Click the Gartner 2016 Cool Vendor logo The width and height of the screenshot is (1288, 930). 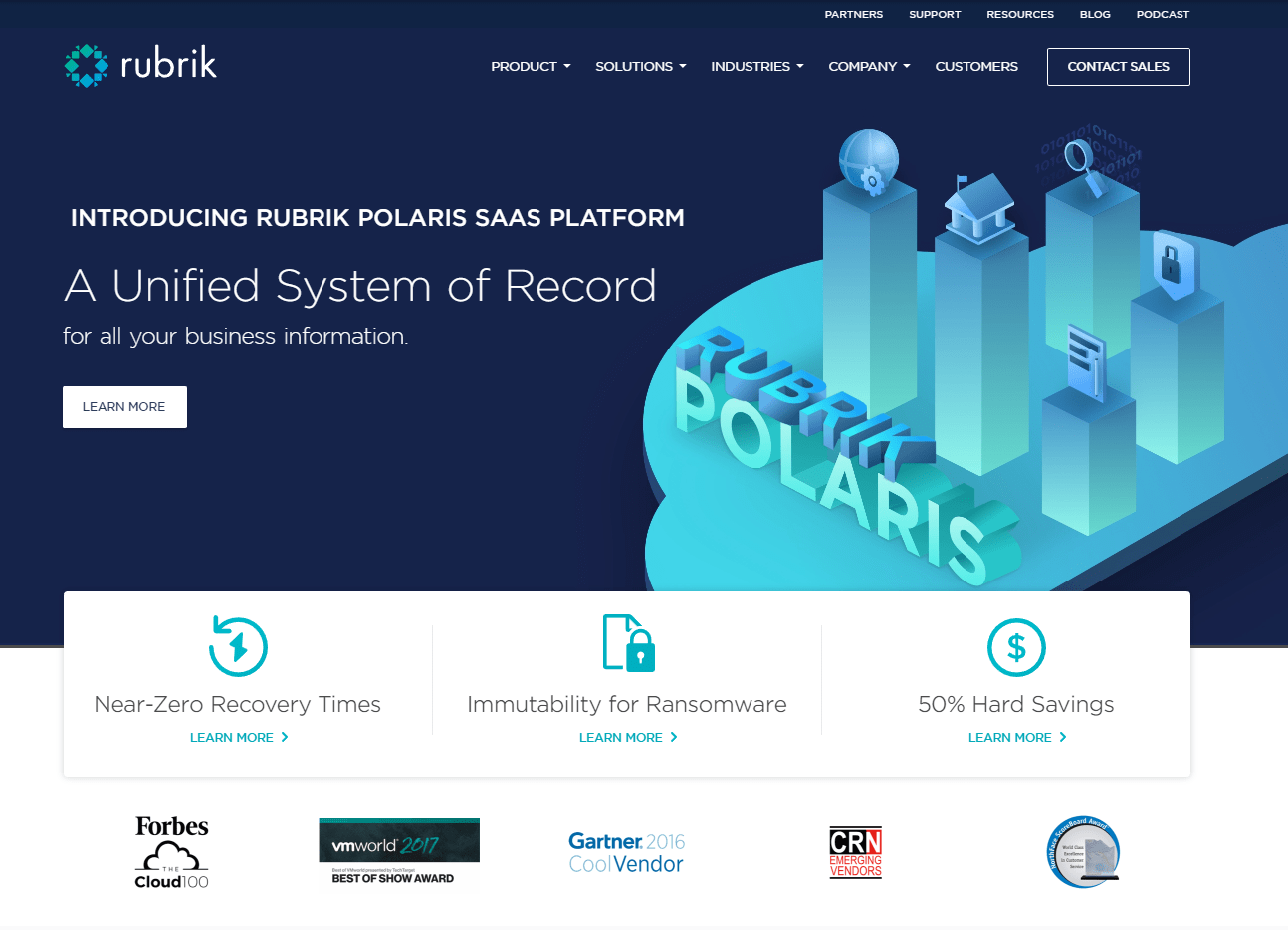point(627,853)
